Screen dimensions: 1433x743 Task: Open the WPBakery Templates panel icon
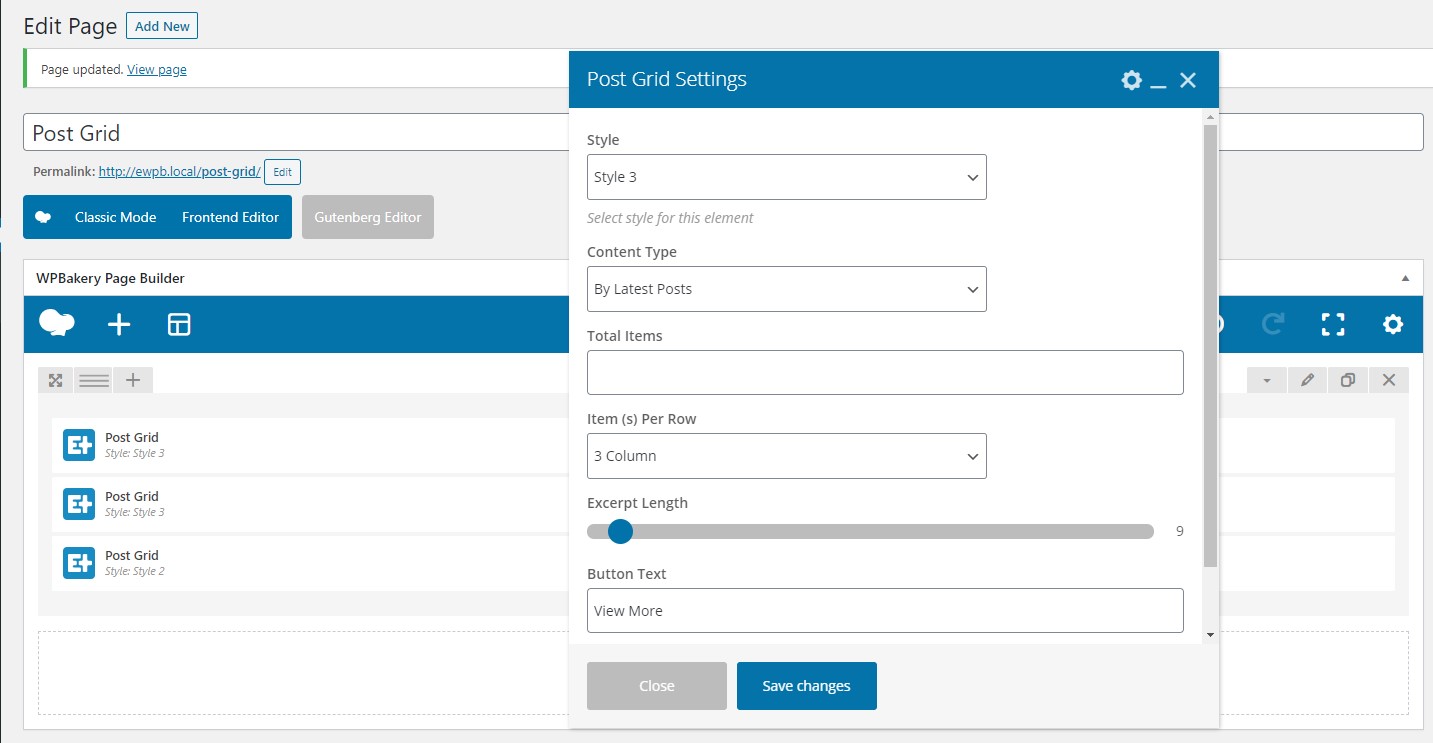(x=179, y=324)
